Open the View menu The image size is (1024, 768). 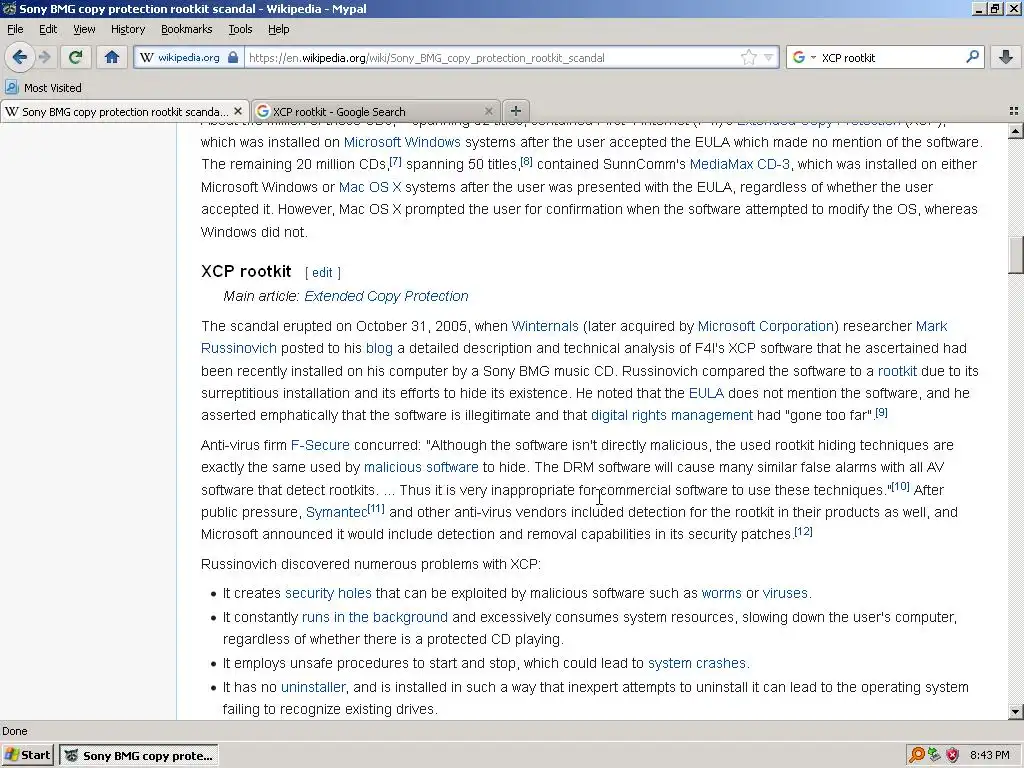[84, 29]
